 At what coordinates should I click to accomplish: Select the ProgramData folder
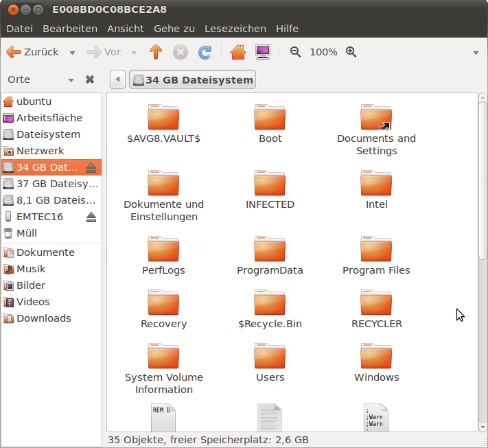pyautogui.click(x=270, y=256)
